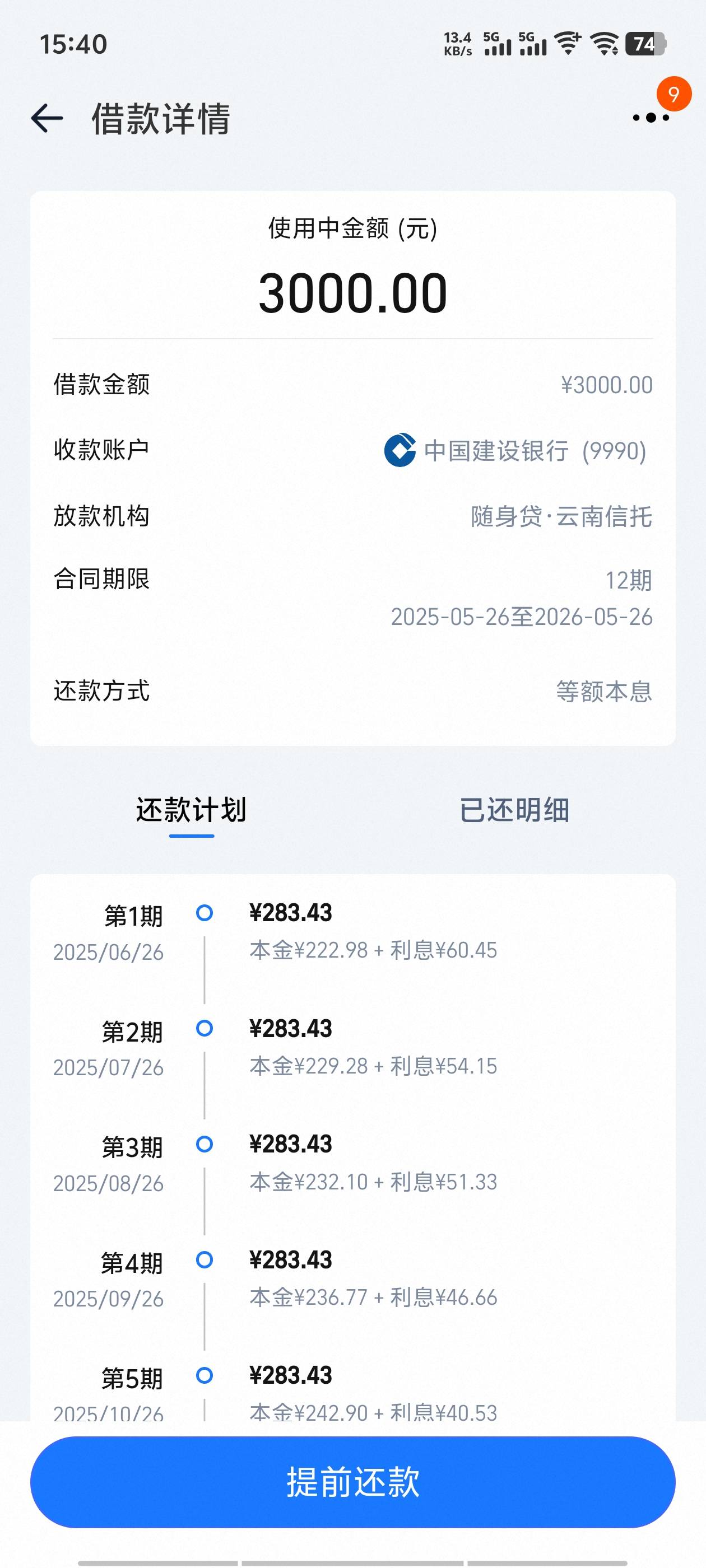
Task: Tap the 3000.00 amount in use
Action: [352, 293]
